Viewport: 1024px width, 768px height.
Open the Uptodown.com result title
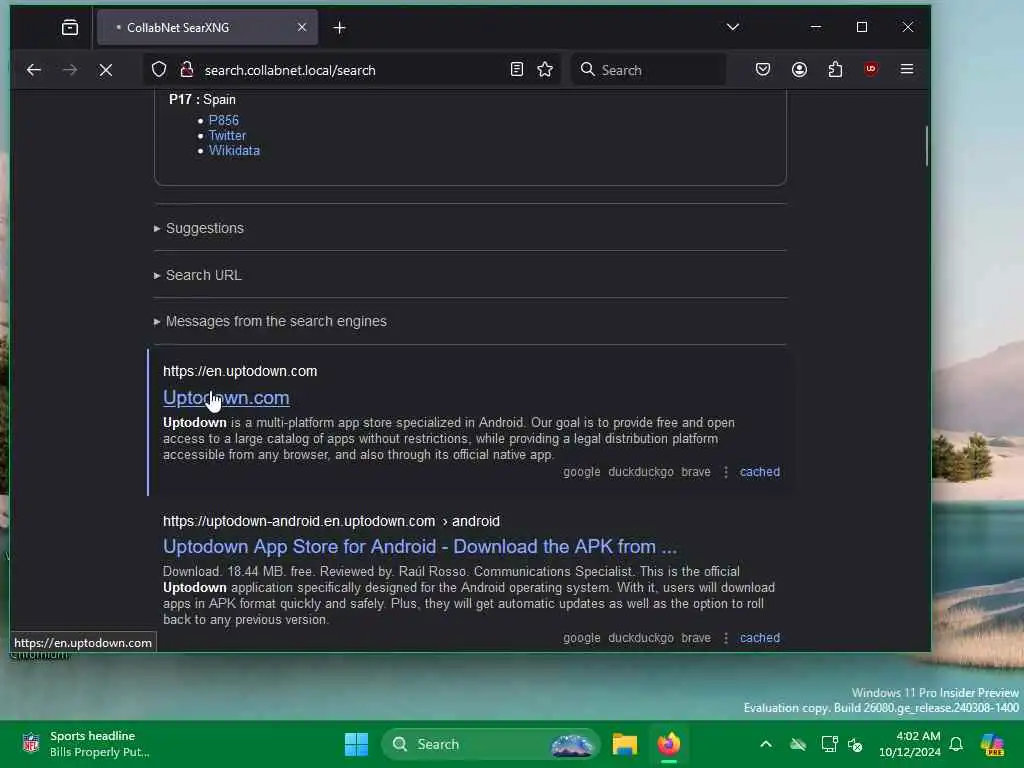226,398
